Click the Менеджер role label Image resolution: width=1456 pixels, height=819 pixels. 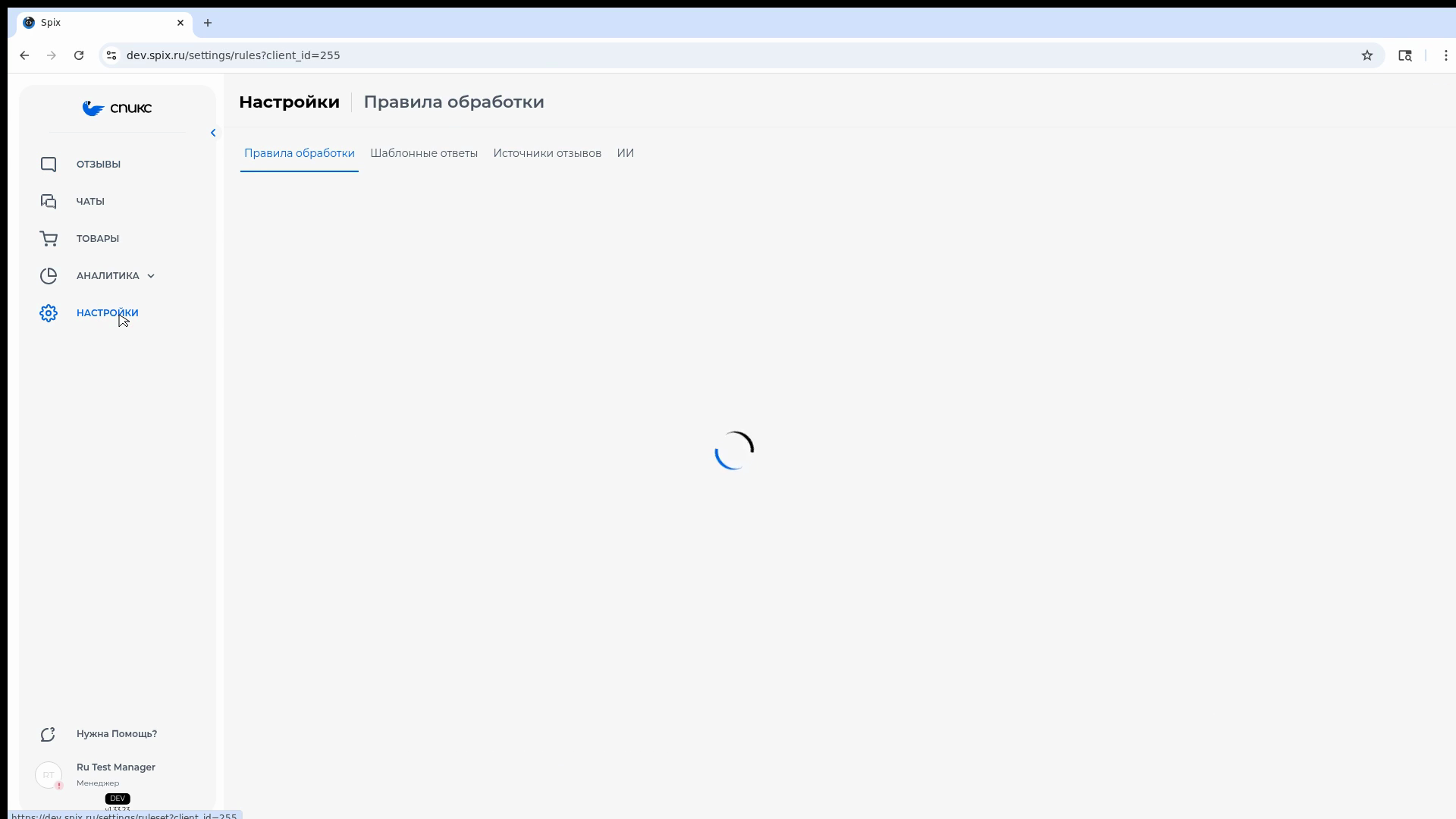pyautogui.click(x=98, y=783)
